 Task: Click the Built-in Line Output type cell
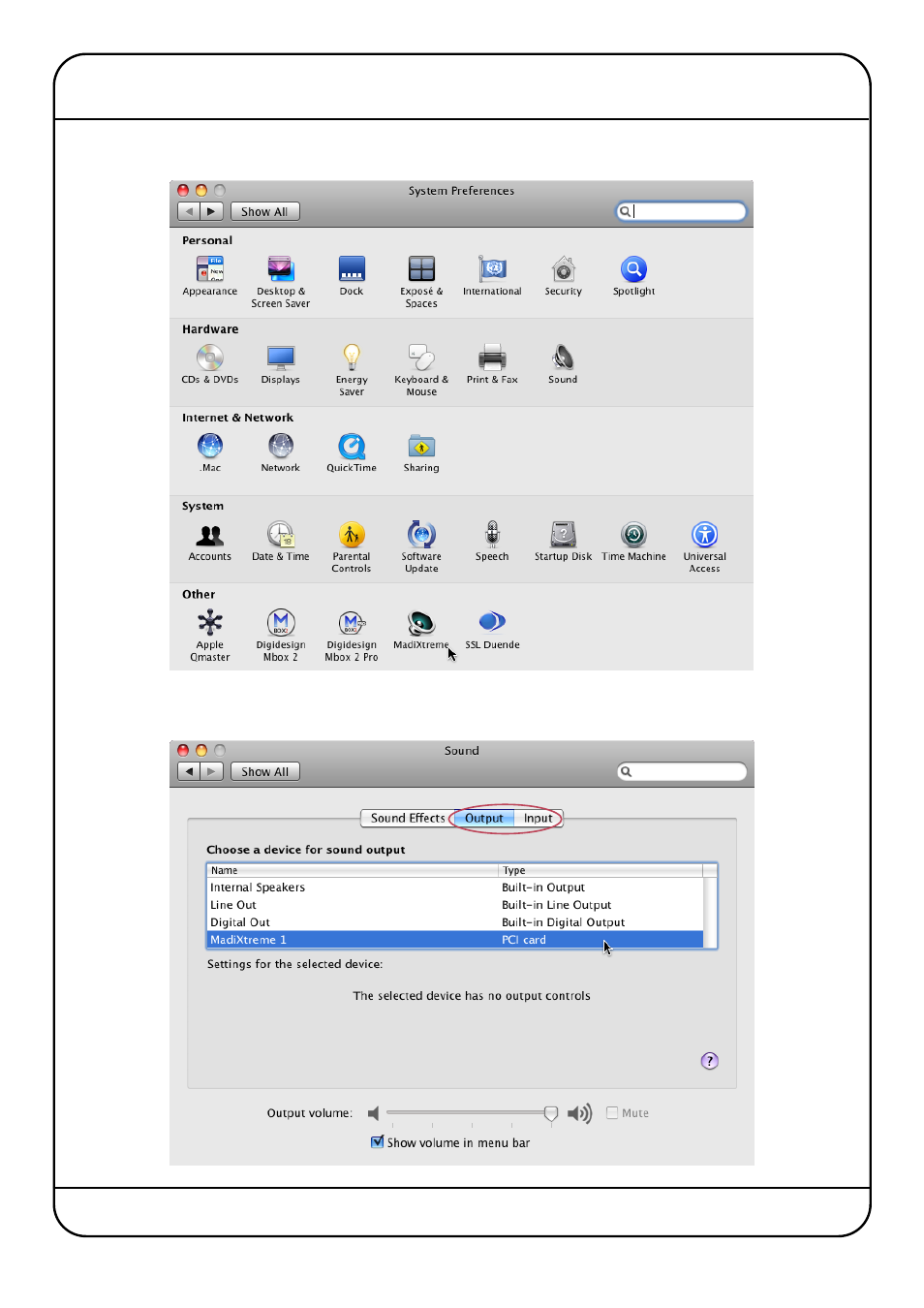(556, 905)
